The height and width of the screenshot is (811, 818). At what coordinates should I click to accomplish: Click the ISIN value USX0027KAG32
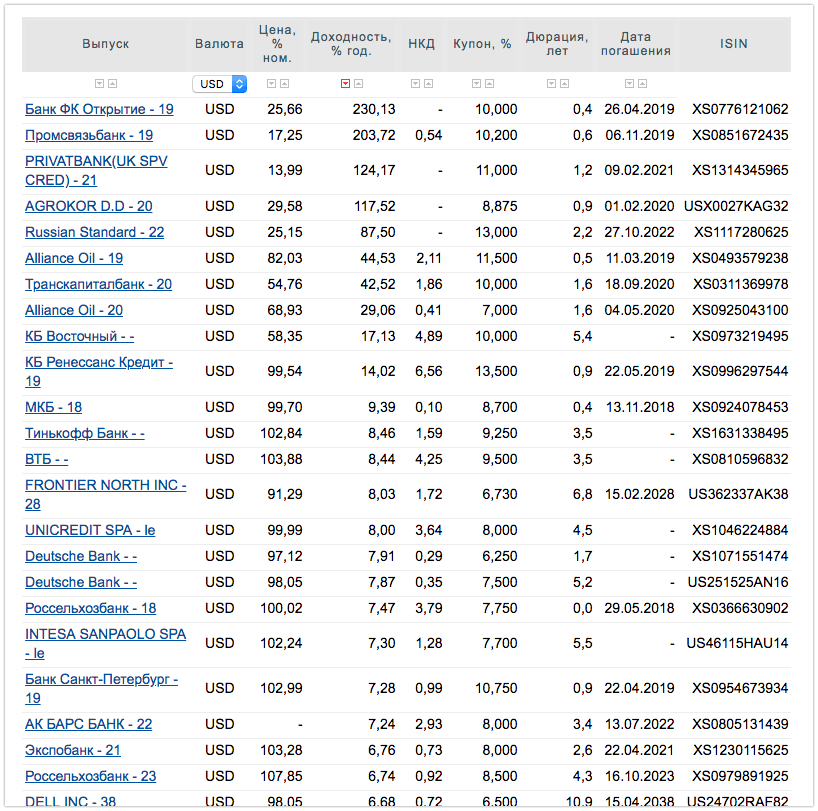click(736, 207)
